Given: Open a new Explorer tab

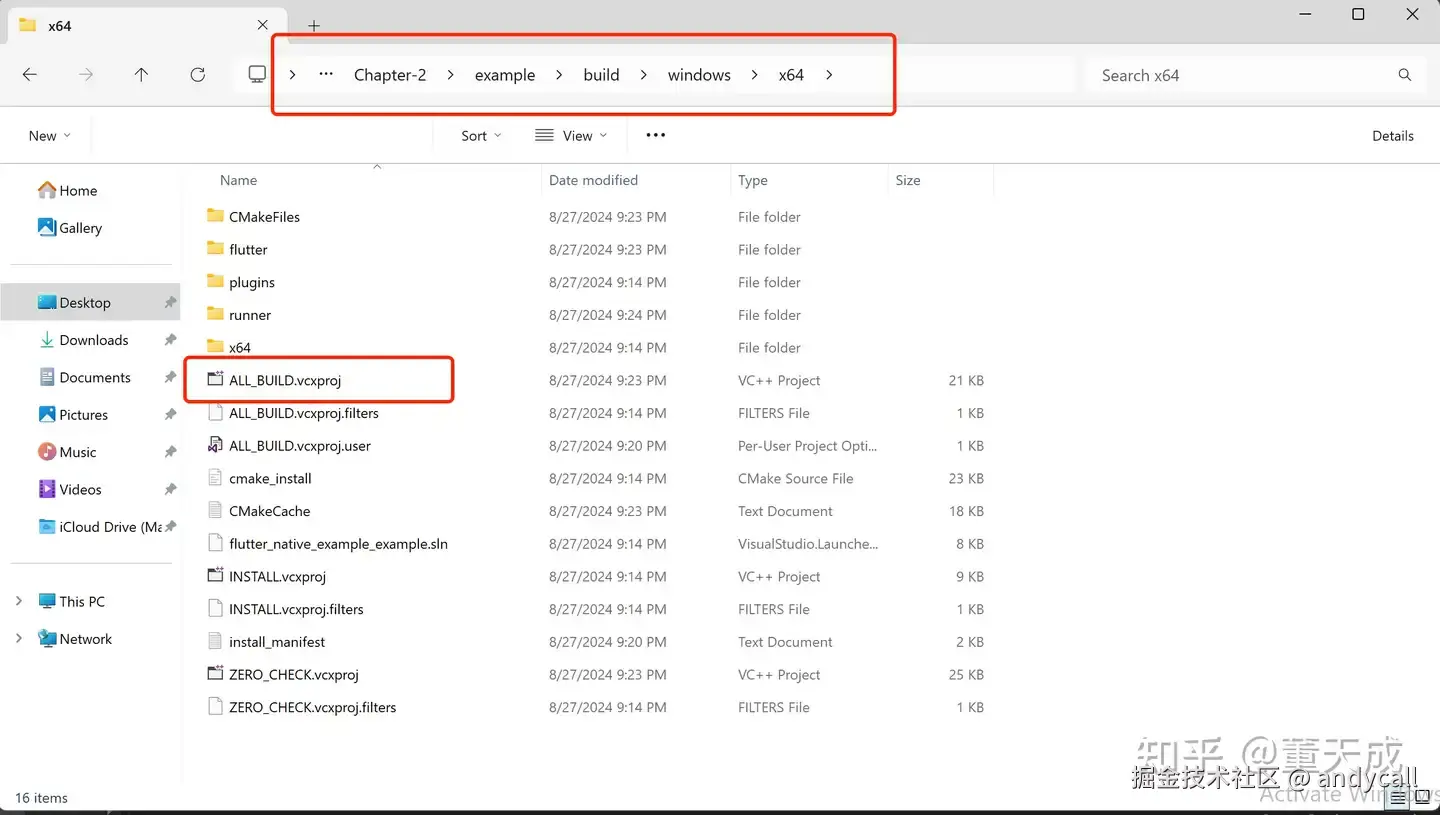Looking at the screenshot, I should [314, 26].
